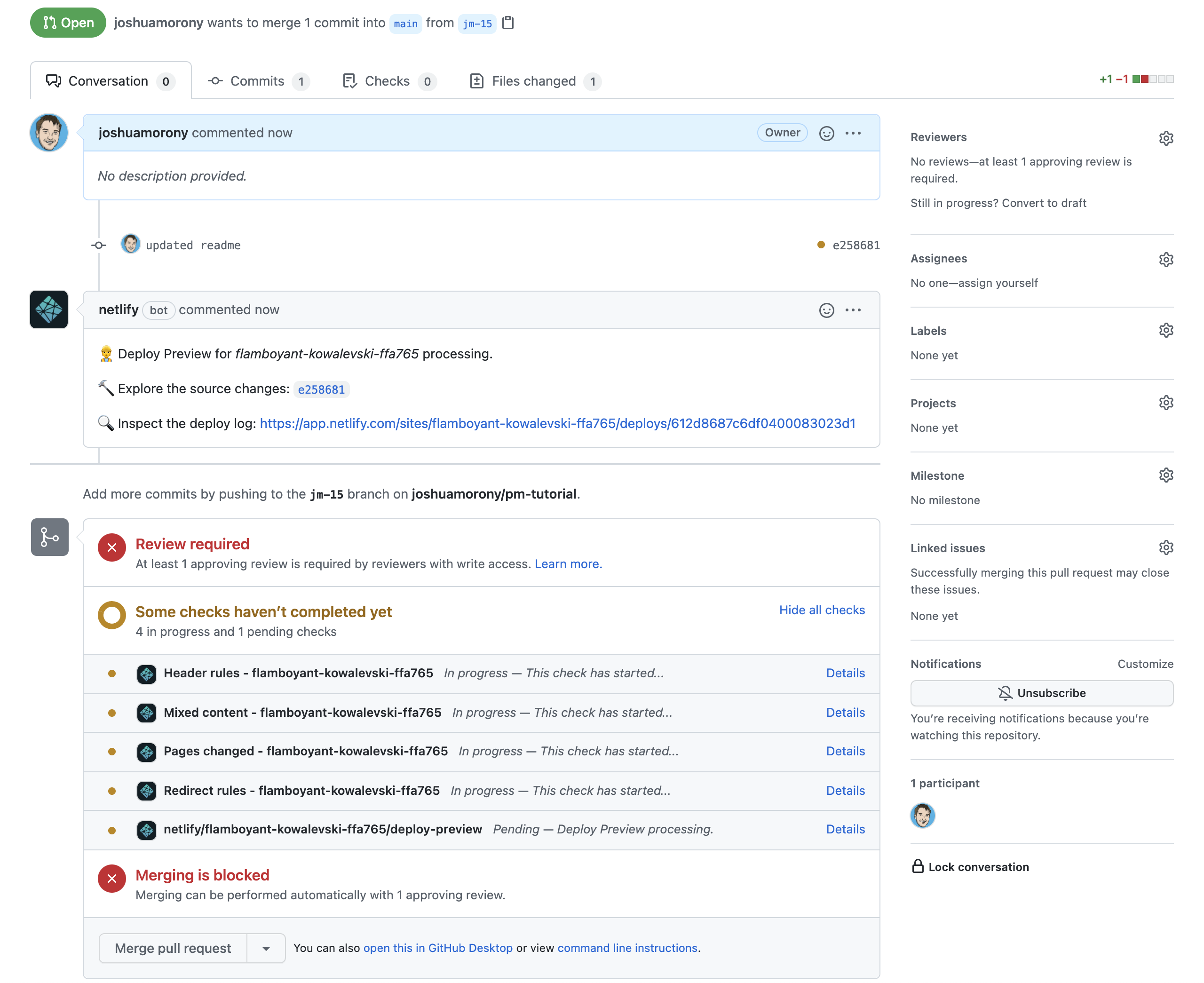Click Netlify icon for Redirect rules check
The width and height of the screenshot is (1204, 983).
(x=147, y=791)
